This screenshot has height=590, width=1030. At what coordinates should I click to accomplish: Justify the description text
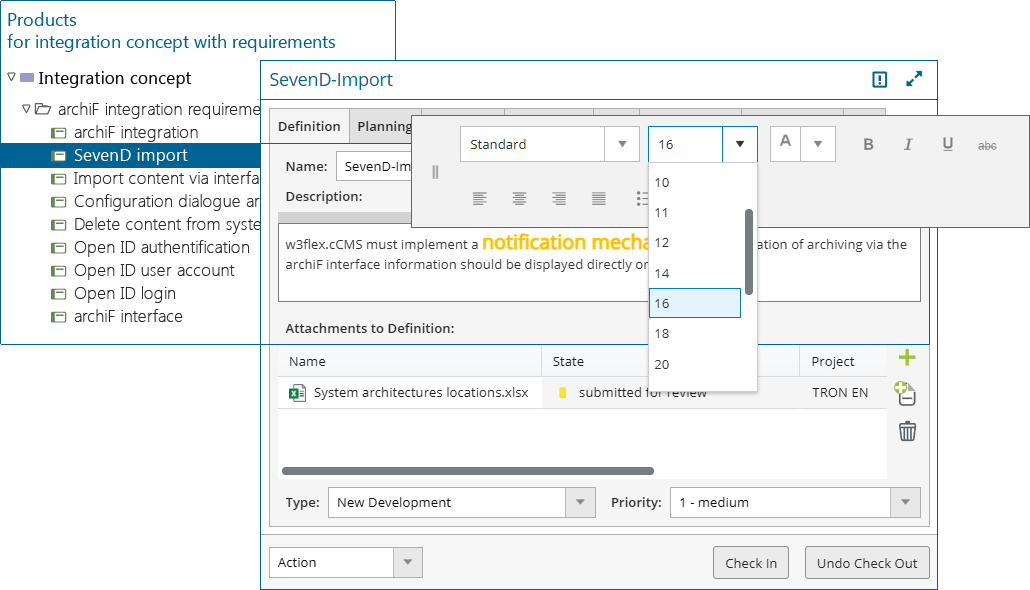click(598, 199)
